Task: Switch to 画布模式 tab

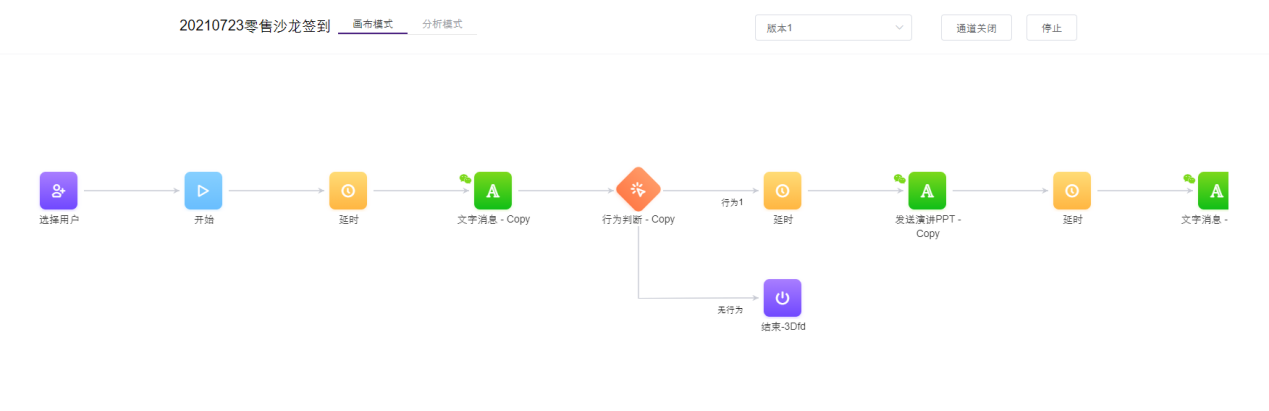Action: point(372,24)
